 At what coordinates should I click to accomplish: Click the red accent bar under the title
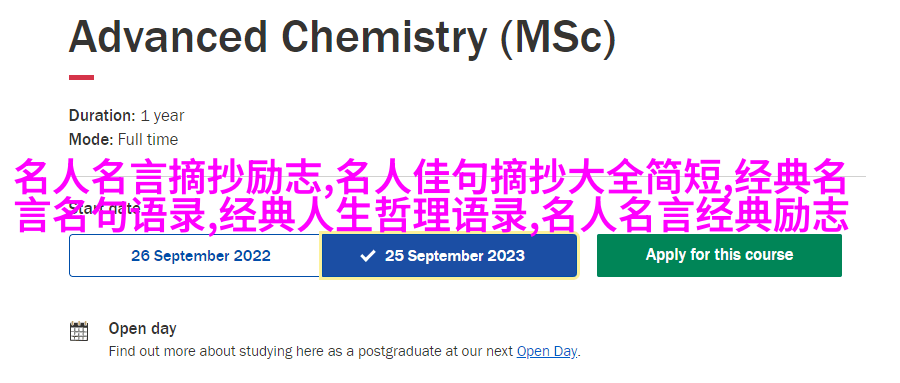click(82, 77)
